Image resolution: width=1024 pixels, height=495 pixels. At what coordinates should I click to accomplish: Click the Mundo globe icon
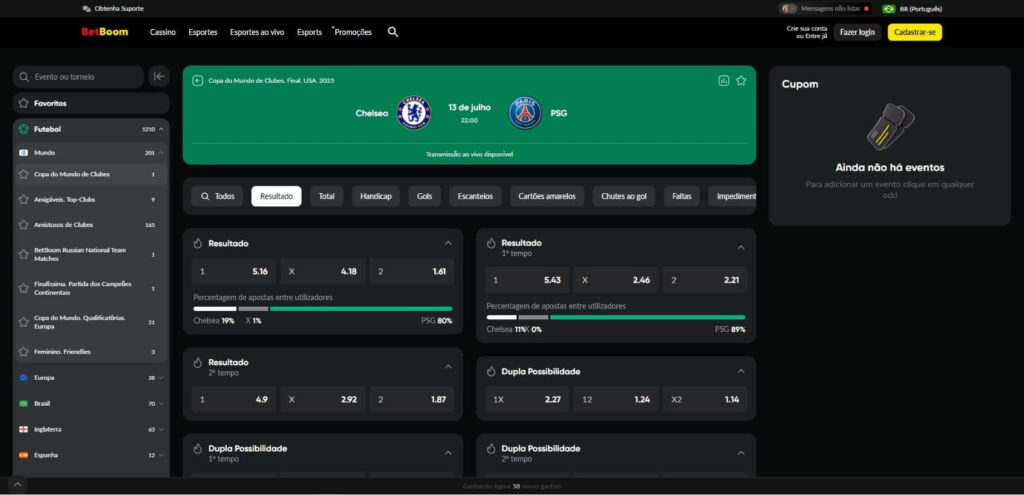tap(24, 152)
